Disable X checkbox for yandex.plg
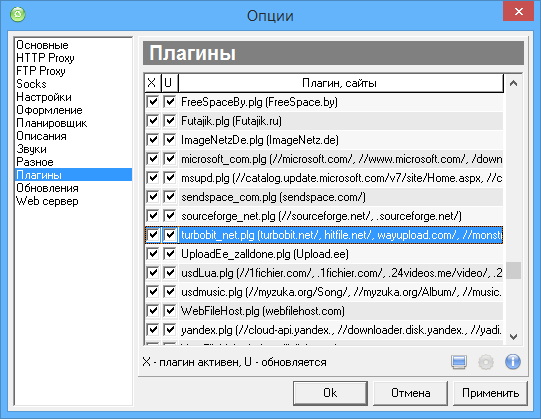 [152, 330]
